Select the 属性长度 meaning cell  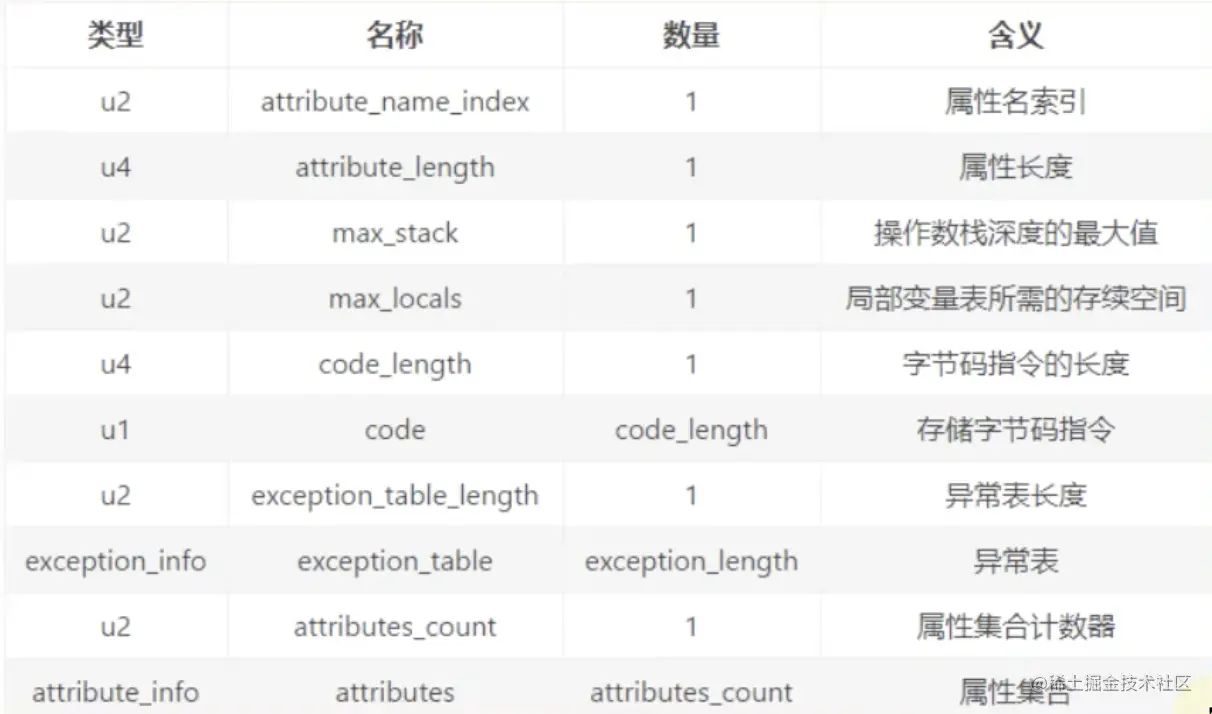tap(1016, 168)
